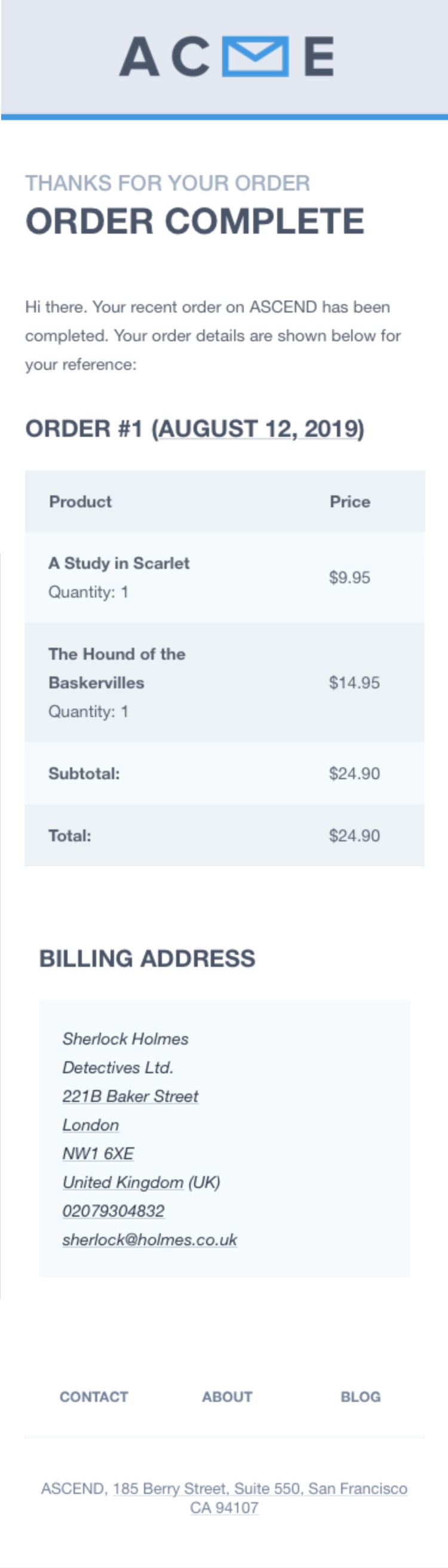Click the August 12, 2019 order date link
The height and width of the screenshot is (1568, 448).
(258, 428)
